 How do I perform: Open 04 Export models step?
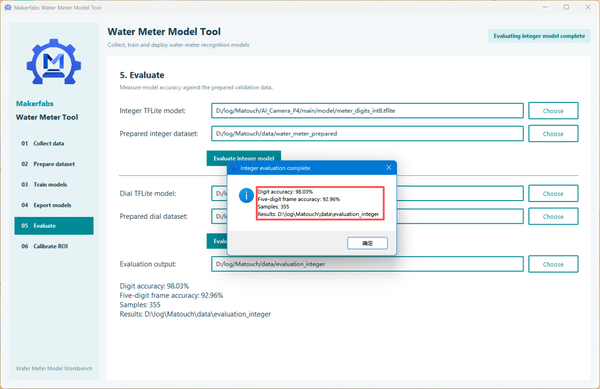tap(54, 205)
